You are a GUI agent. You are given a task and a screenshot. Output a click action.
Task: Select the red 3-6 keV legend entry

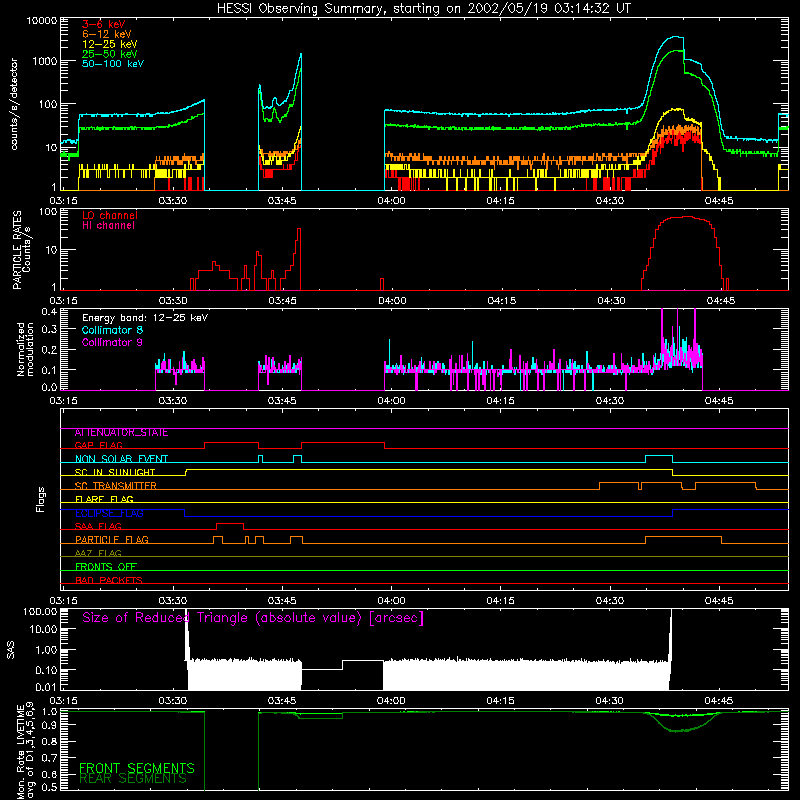coord(104,24)
